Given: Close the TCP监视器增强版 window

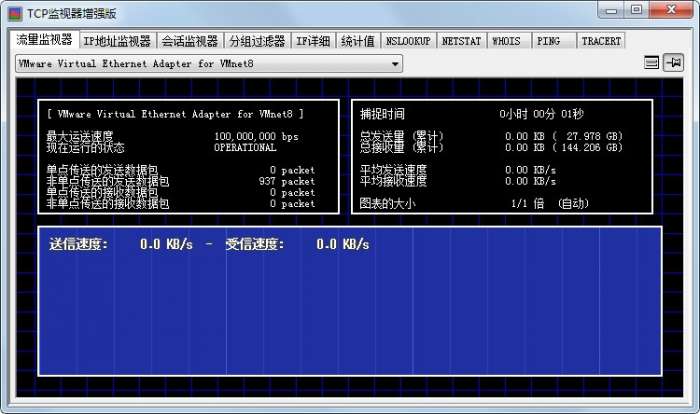Looking at the screenshot, I should pos(671,10).
